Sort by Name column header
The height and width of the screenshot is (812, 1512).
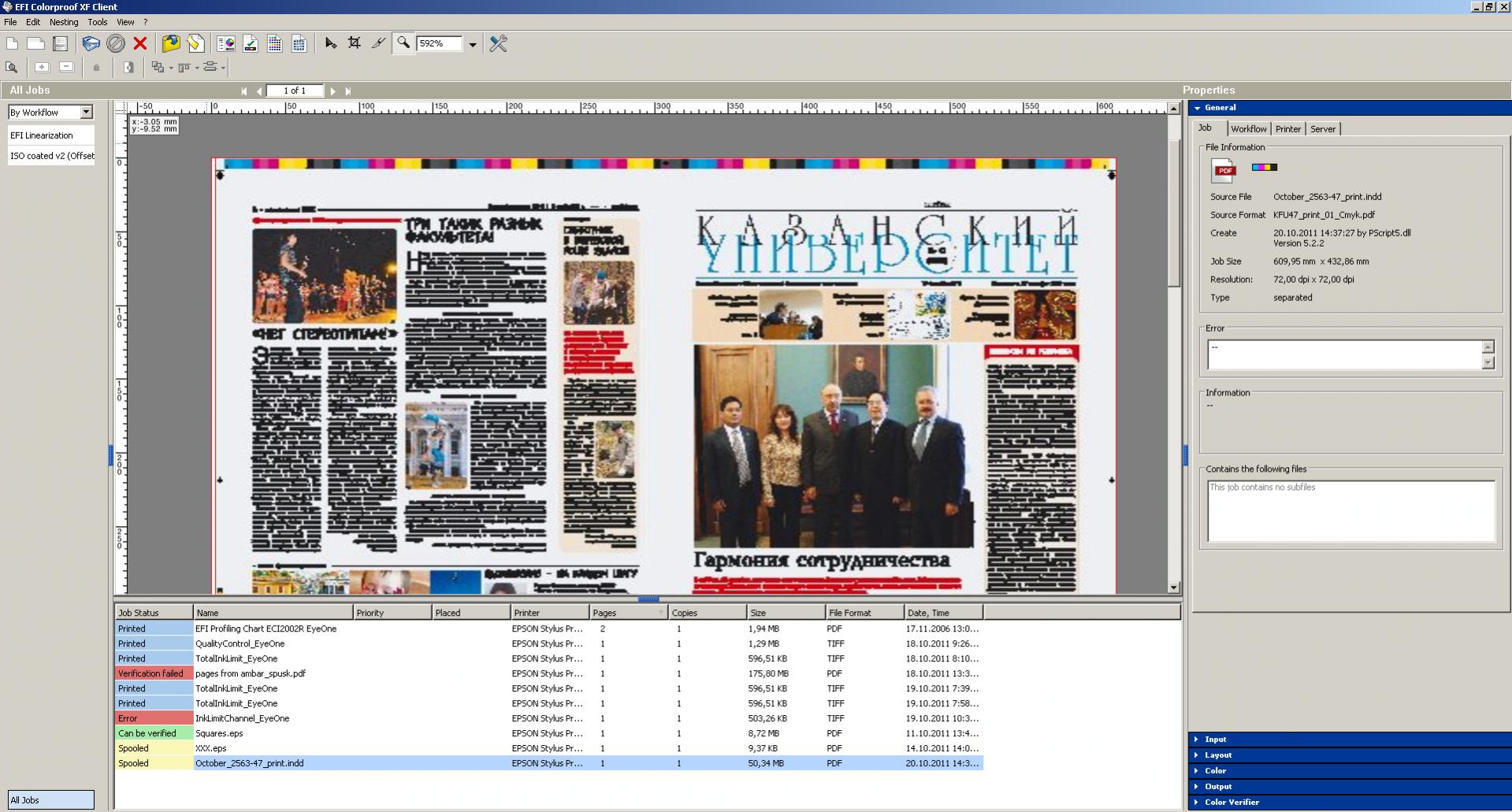coord(273,613)
